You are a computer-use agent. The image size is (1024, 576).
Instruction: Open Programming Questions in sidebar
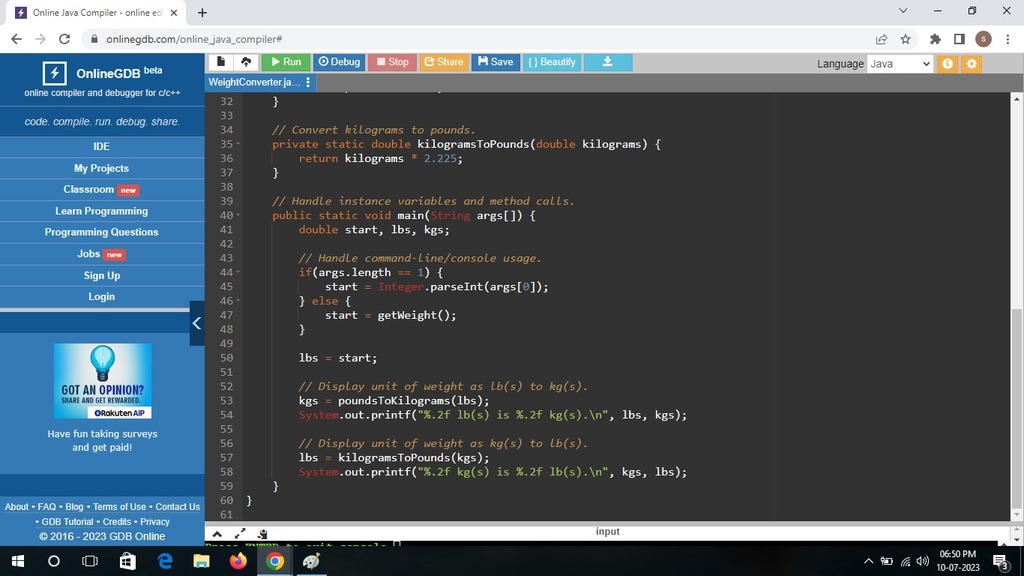102,232
